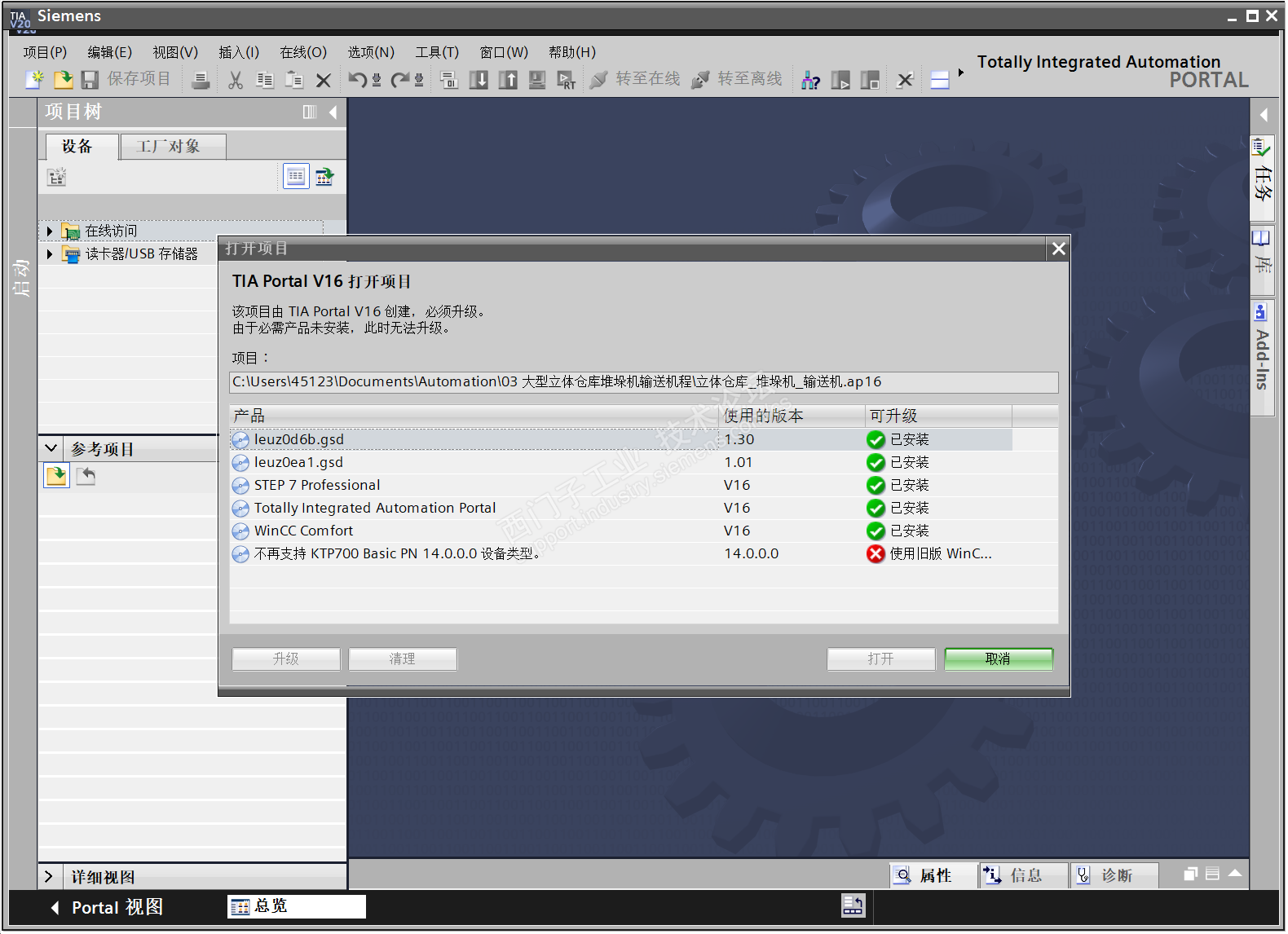
Task: Click the open project toolbar icon
Action: tap(63, 79)
